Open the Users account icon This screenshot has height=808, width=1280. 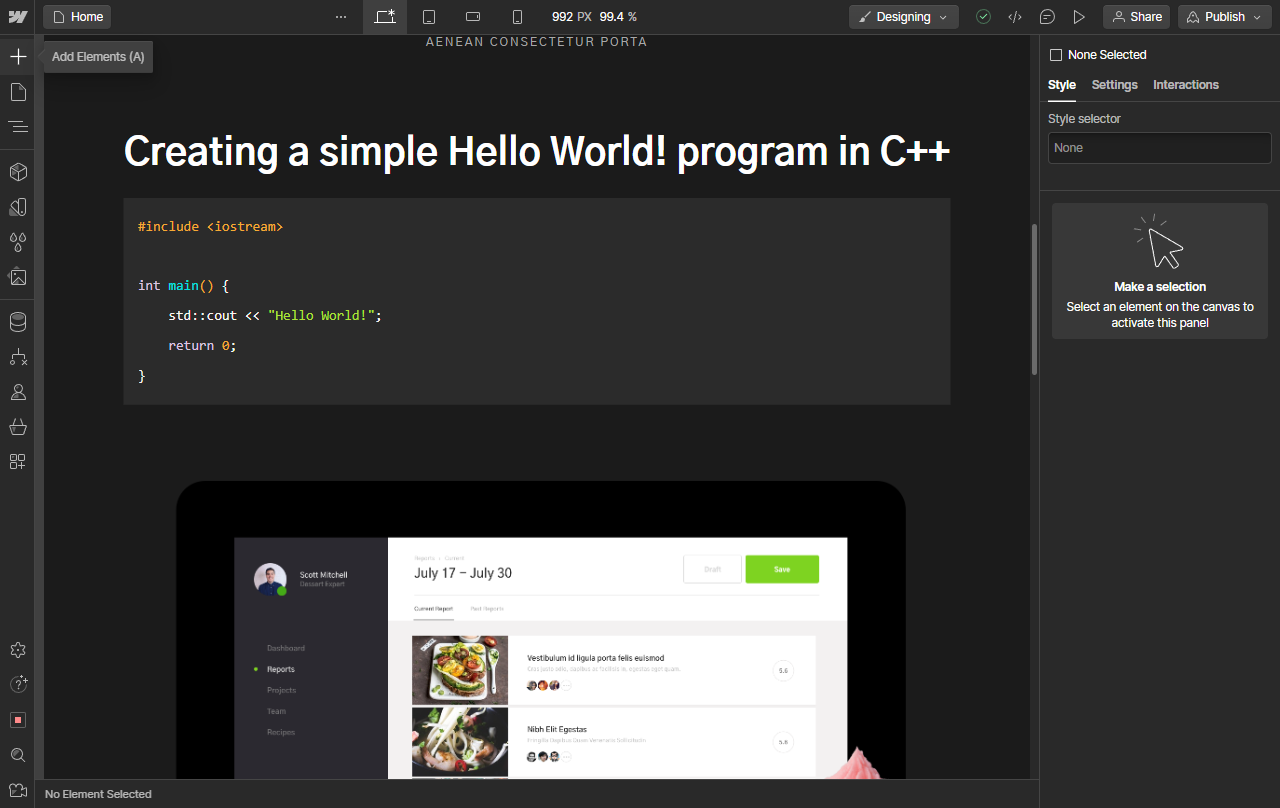click(x=18, y=392)
